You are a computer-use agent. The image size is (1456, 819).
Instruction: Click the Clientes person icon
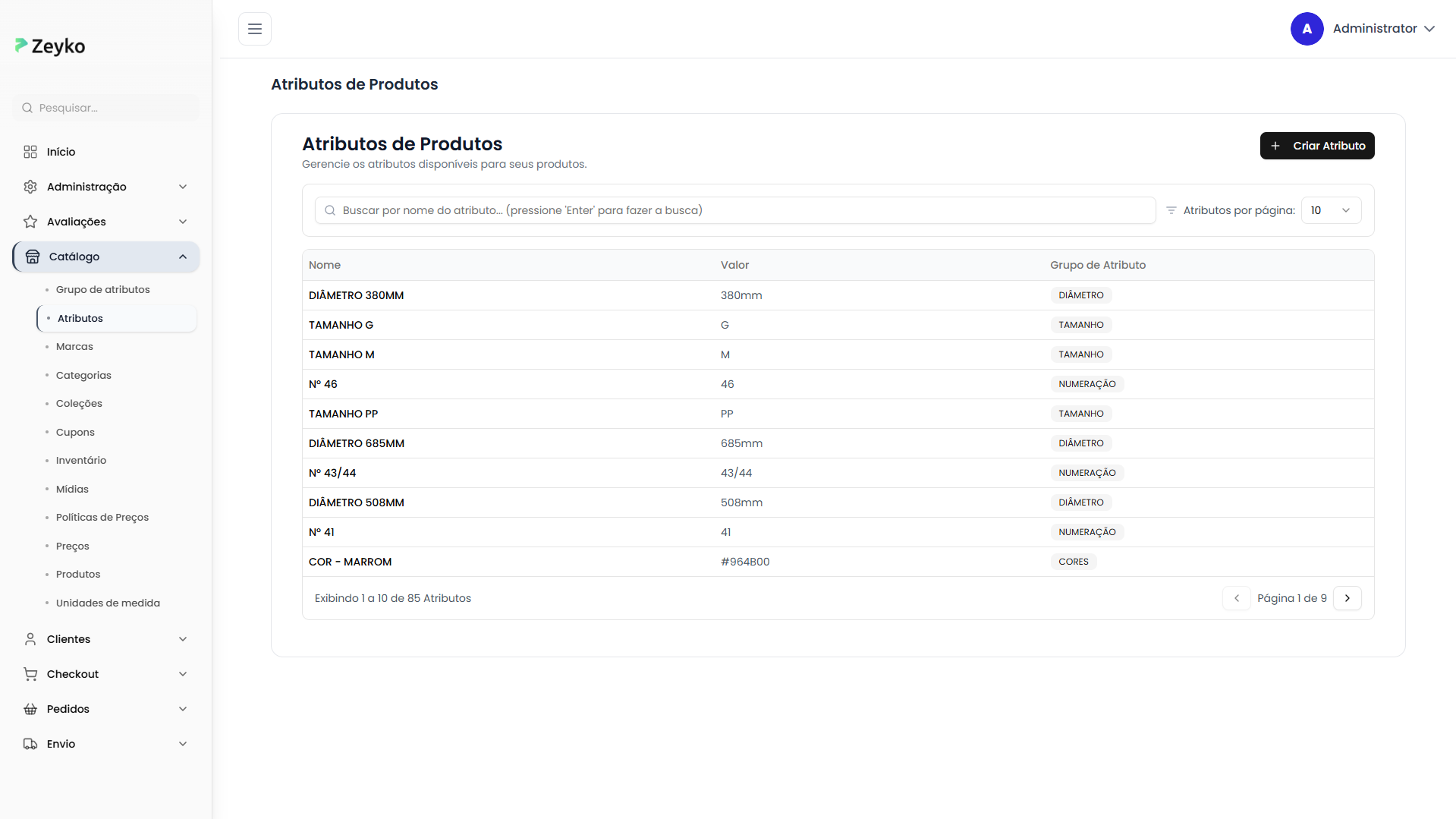point(30,639)
